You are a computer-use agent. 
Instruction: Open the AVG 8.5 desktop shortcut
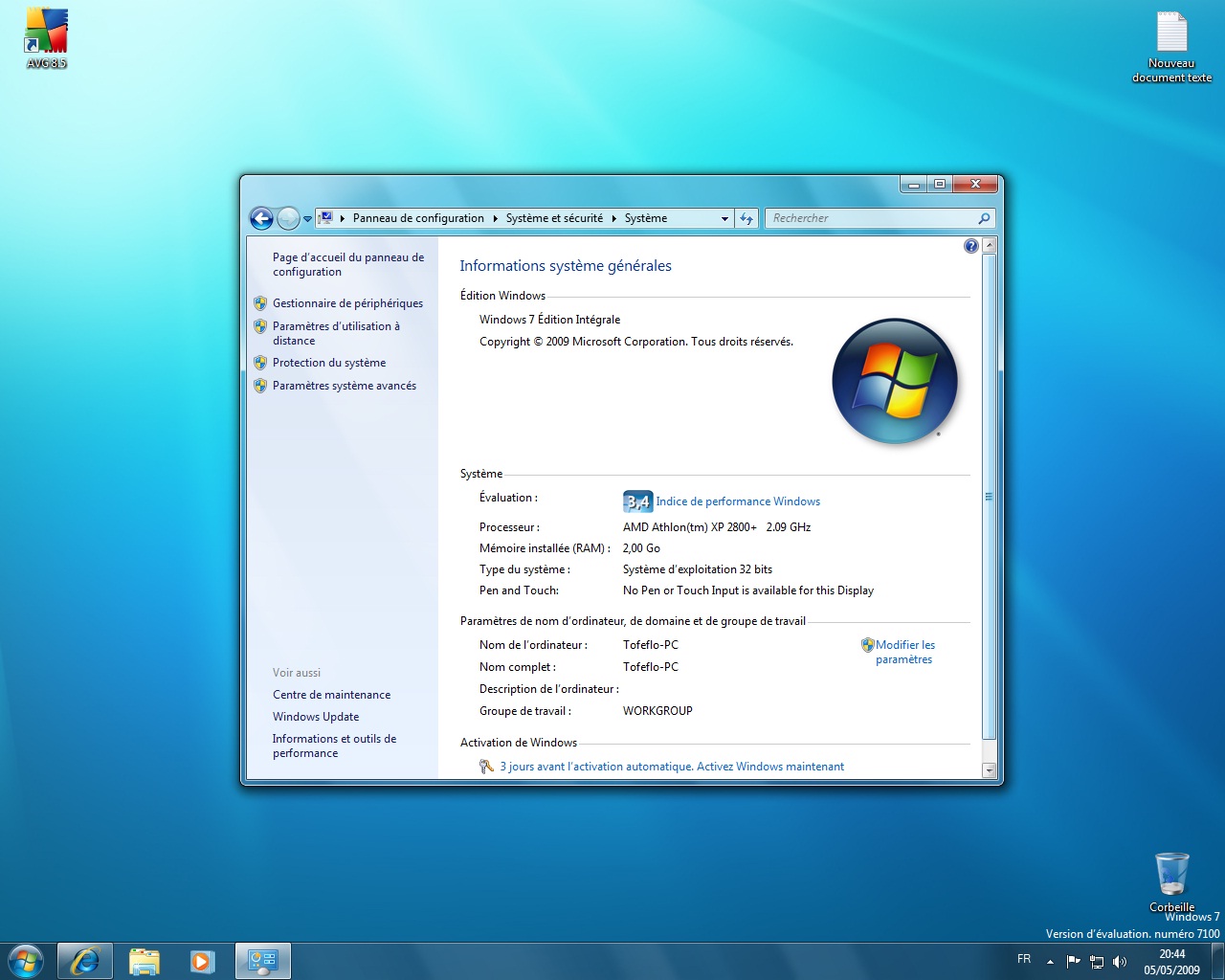tap(46, 38)
